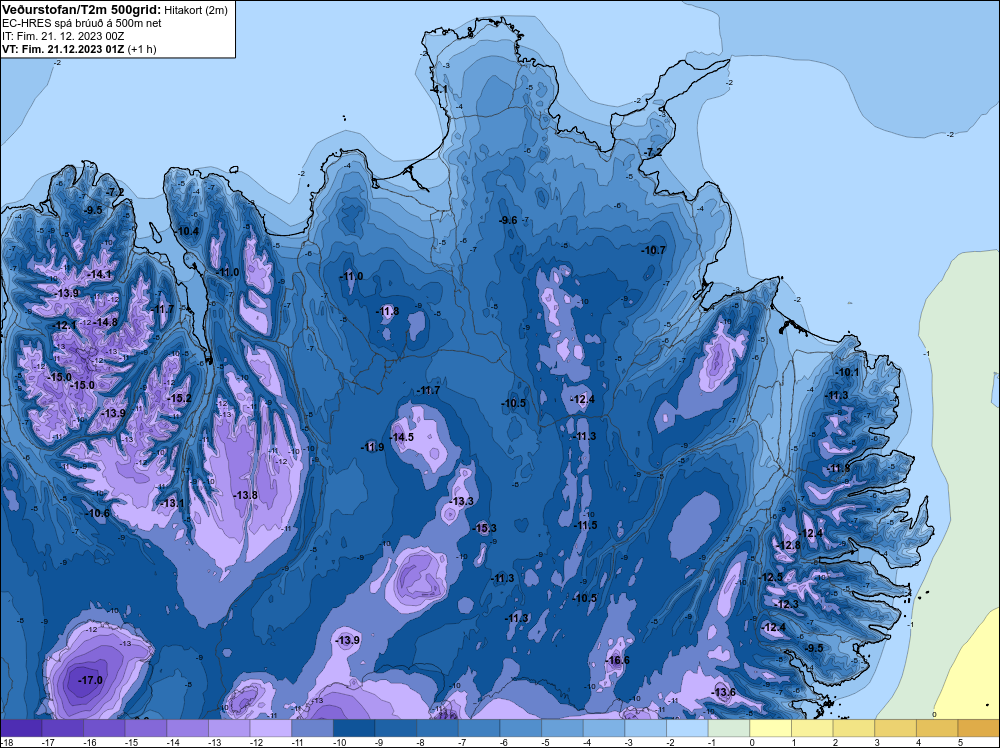Click the -14.5 temperature label
This screenshot has height=748, width=1000.
tap(402, 437)
